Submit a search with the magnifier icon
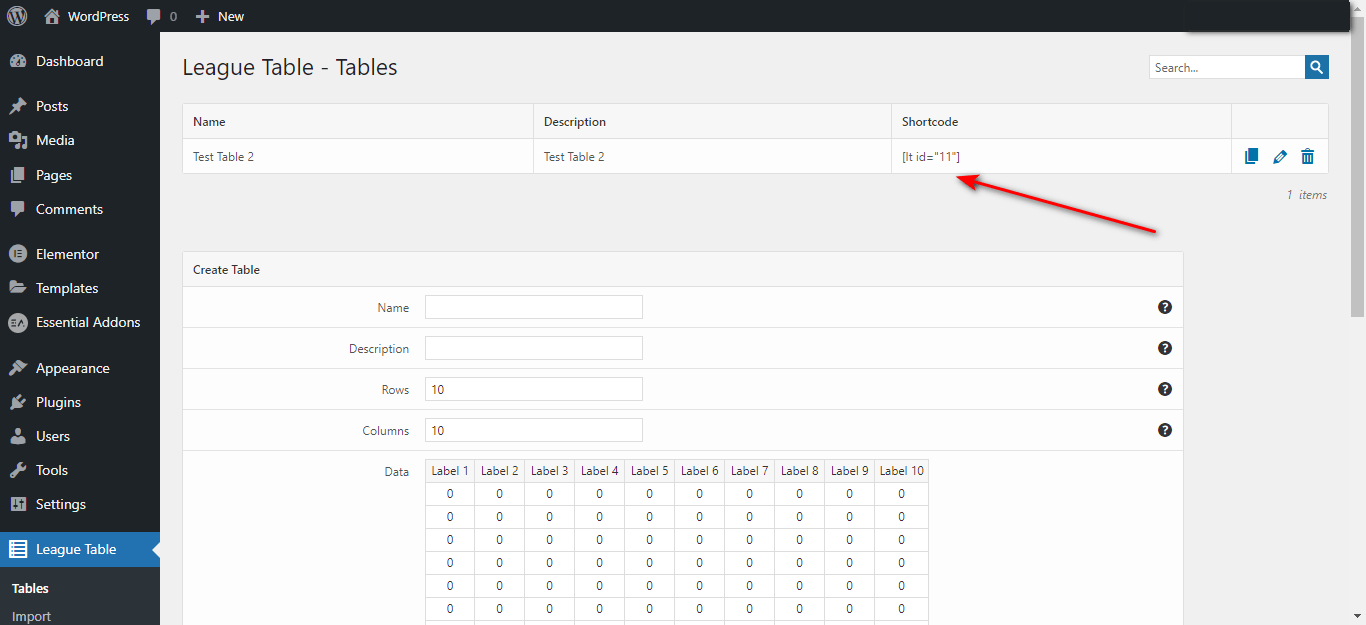This screenshot has height=625, width=1366. tap(1316, 66)
